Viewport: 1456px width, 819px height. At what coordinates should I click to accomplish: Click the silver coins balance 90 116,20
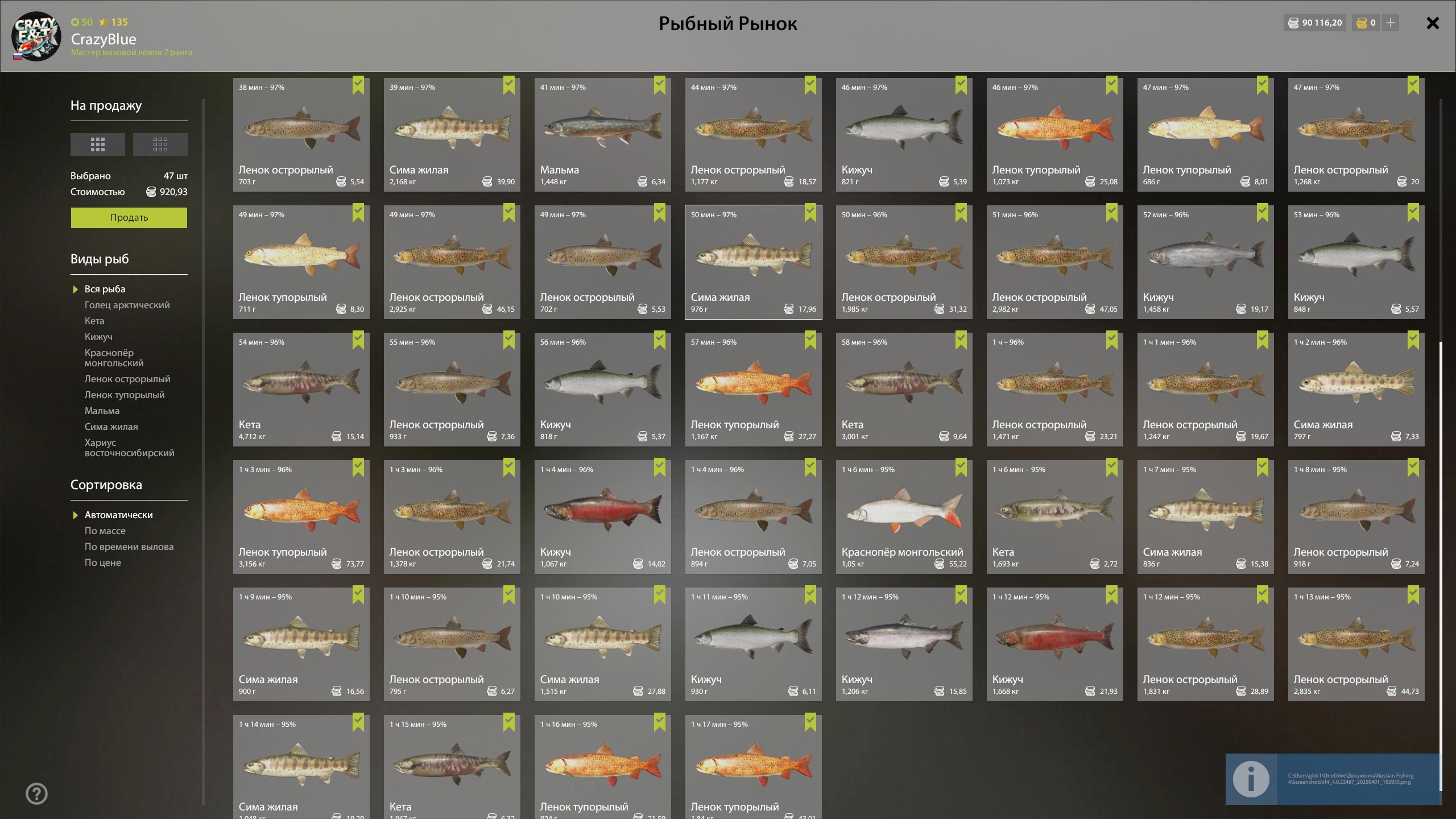point(1314,23)
